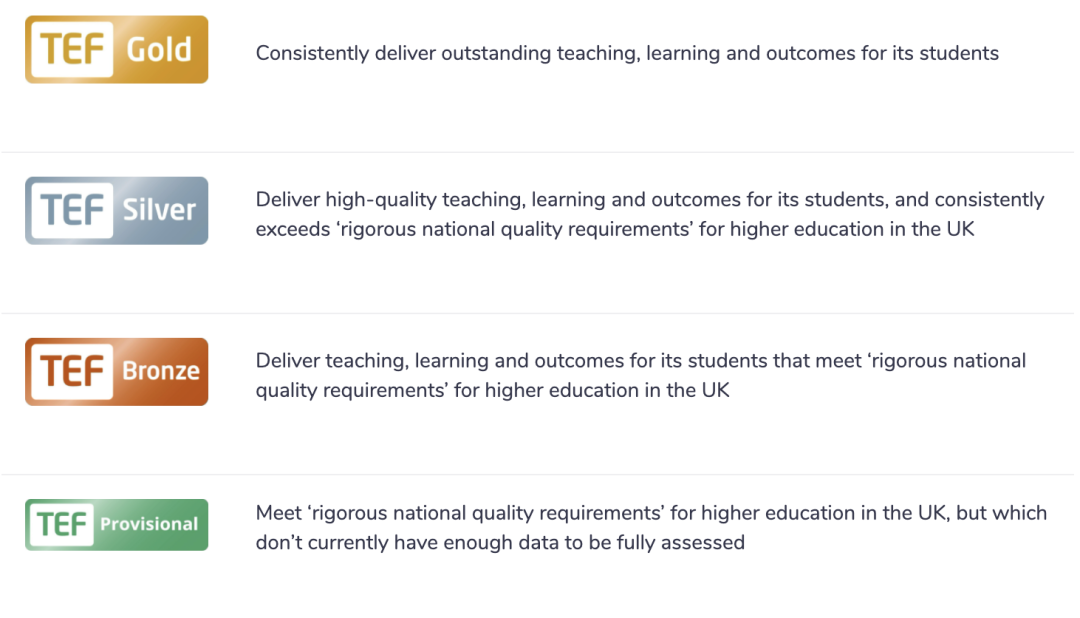The height and width of the screenshot is (618, 1080).
Task: Click the word "Silver" on the silver badge
Action: click(160, 211)
